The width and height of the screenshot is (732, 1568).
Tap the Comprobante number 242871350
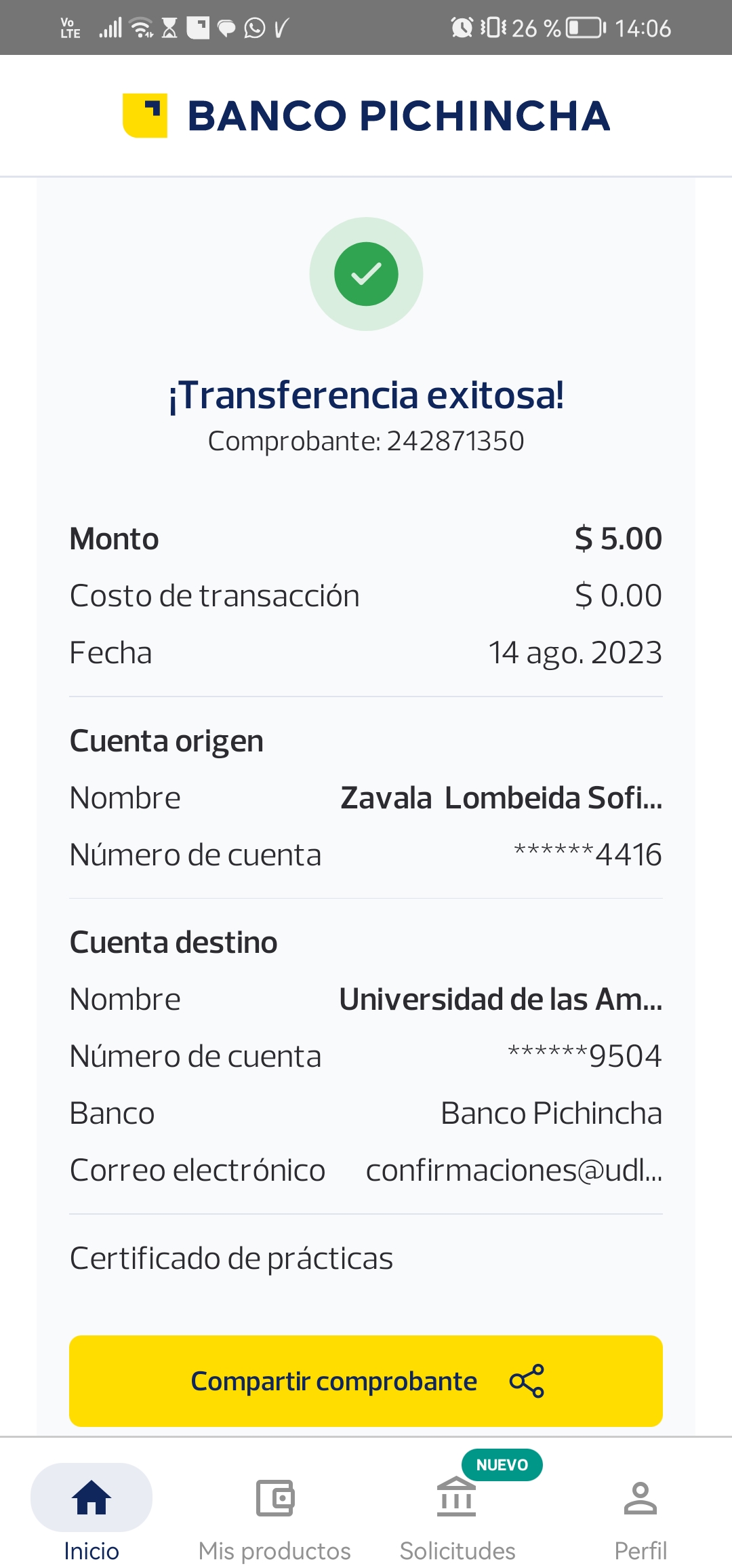[455, 442]
